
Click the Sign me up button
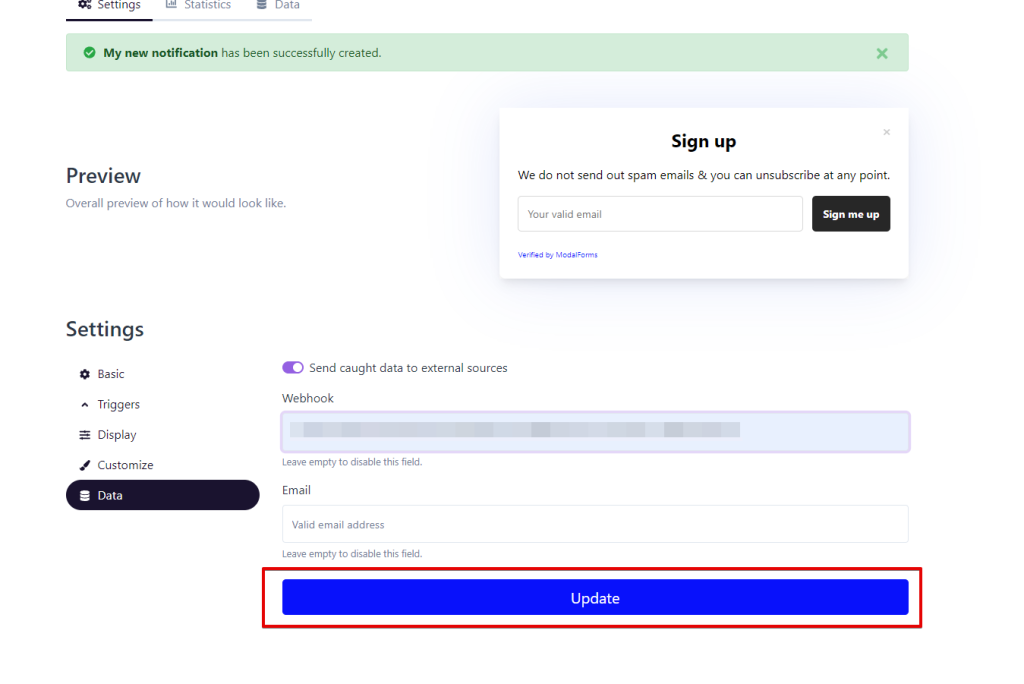[851, 214]
